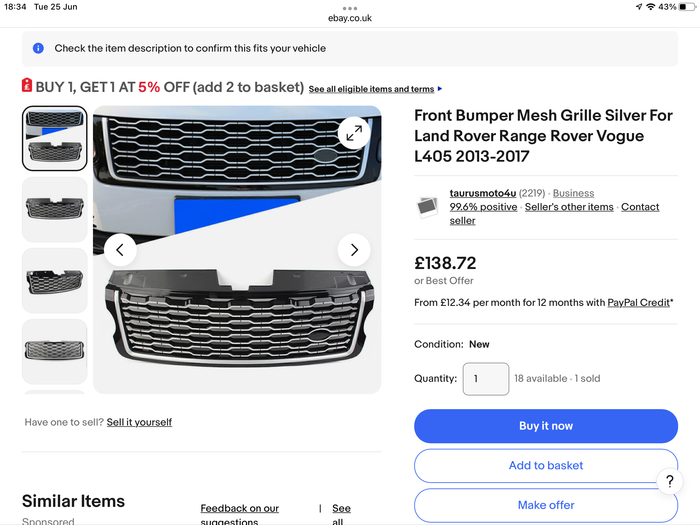
Task: Expand the See all eligible items arrow
Action: 440,89
